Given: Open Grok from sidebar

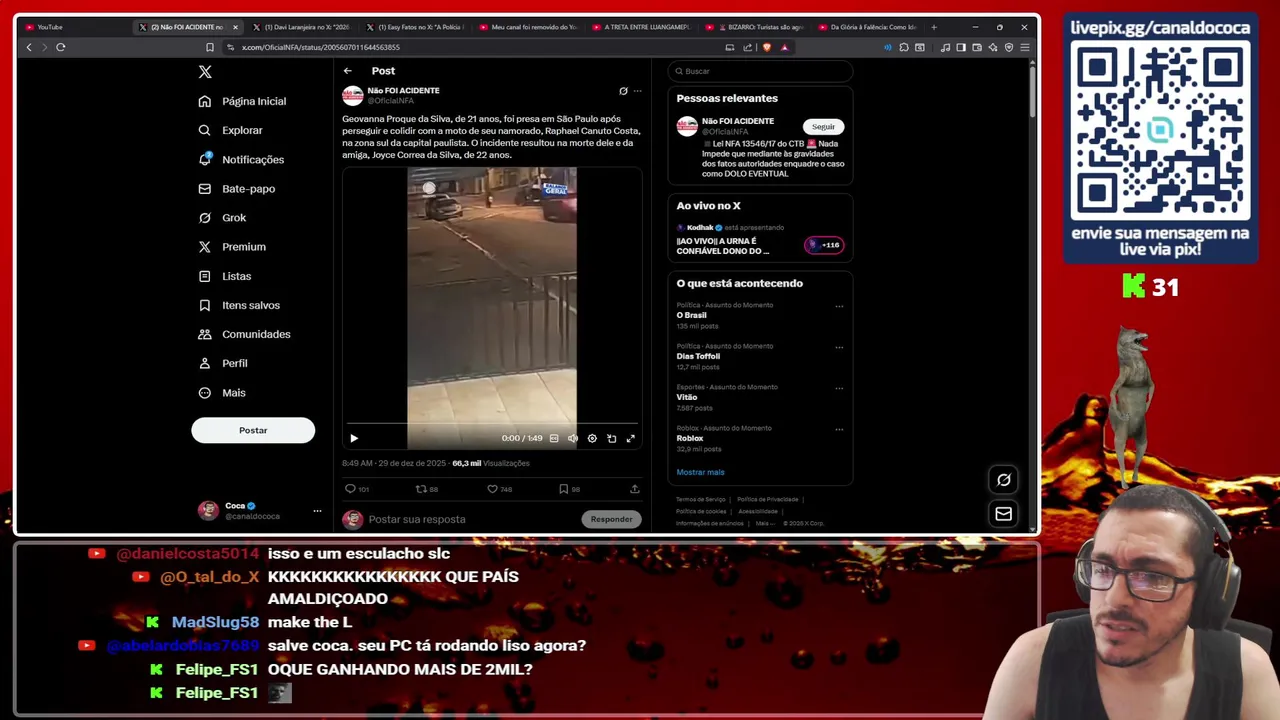Looking at the screenshot, I should pos(222,217).
